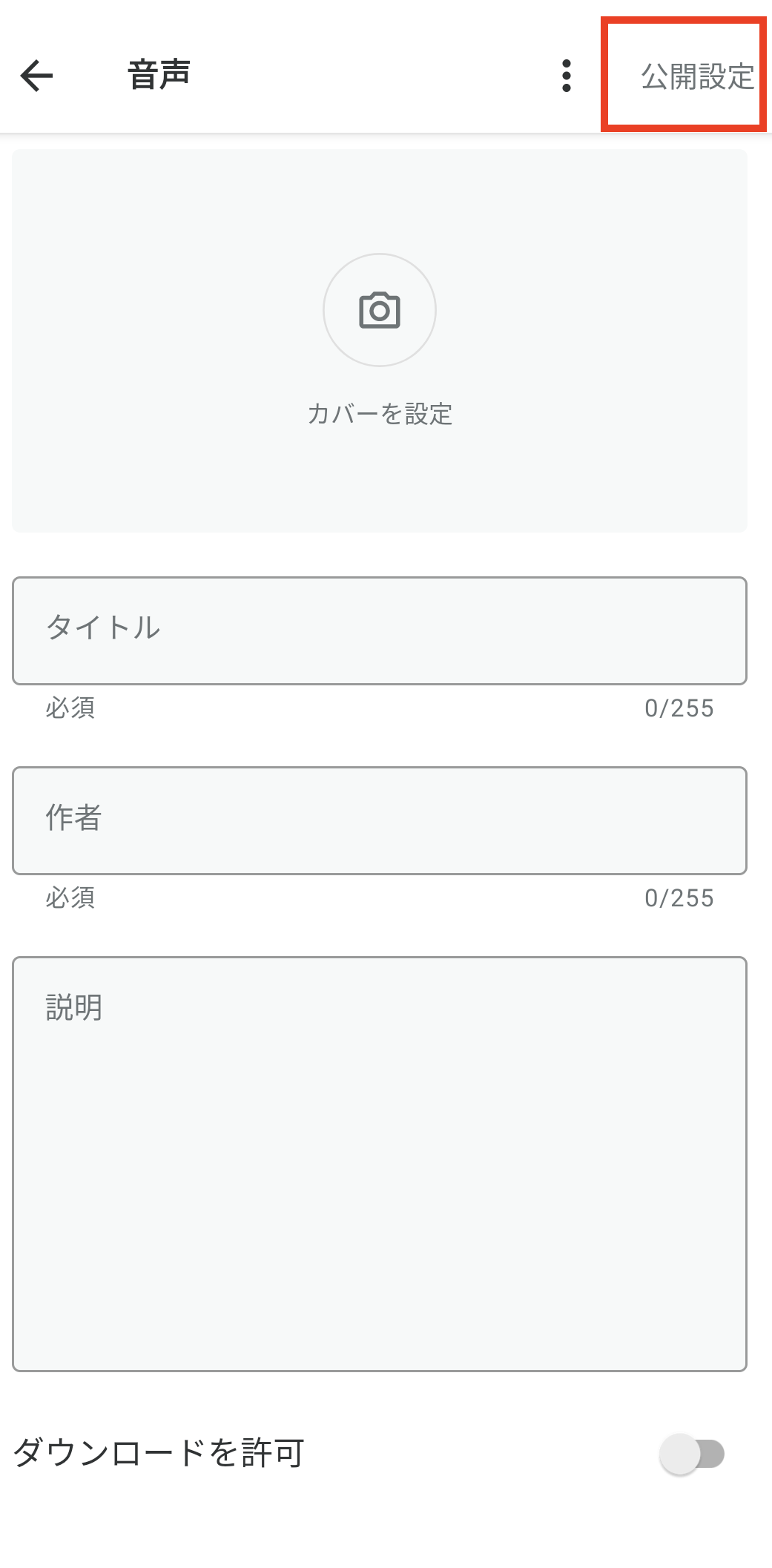Viewport: 772px width, 1568px height.
Task: Click the 説明 placeholder text
Action: (73, 1007)
